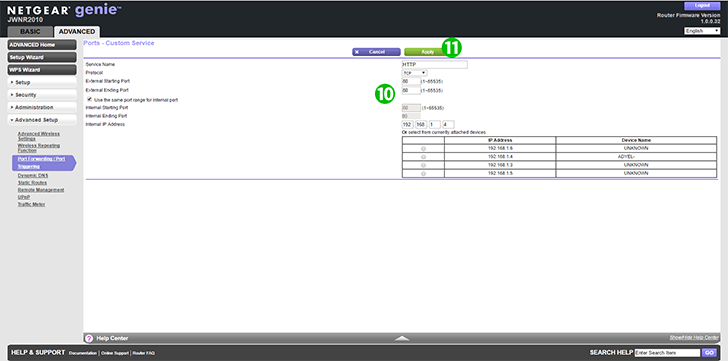Click the GO search button
Screen dimensions: 728x361
(x=708, y=353)
